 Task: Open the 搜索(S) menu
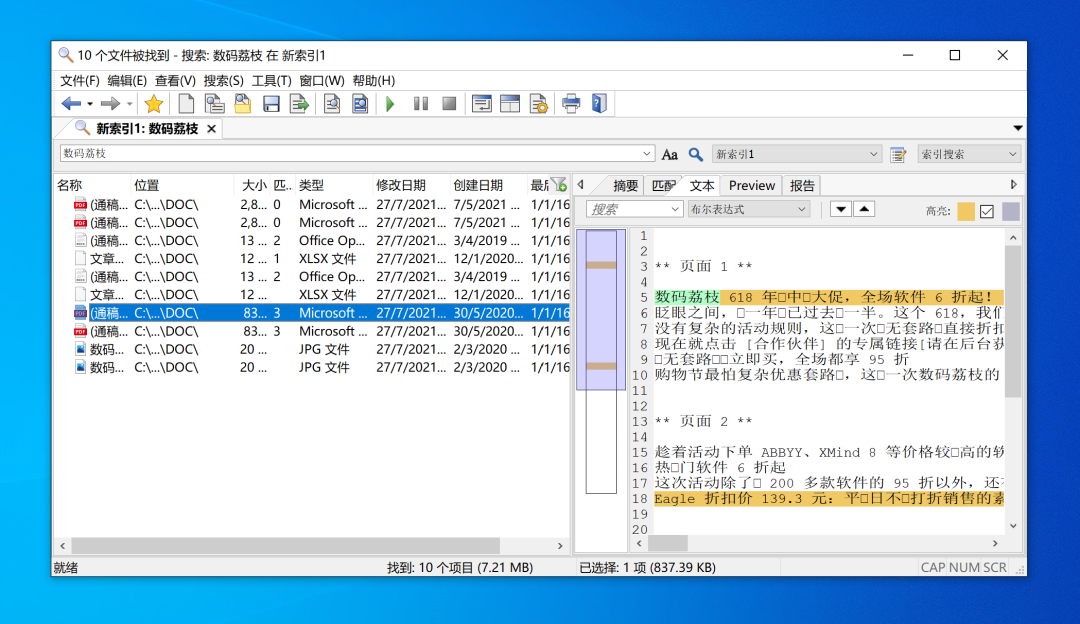(223, 81)
